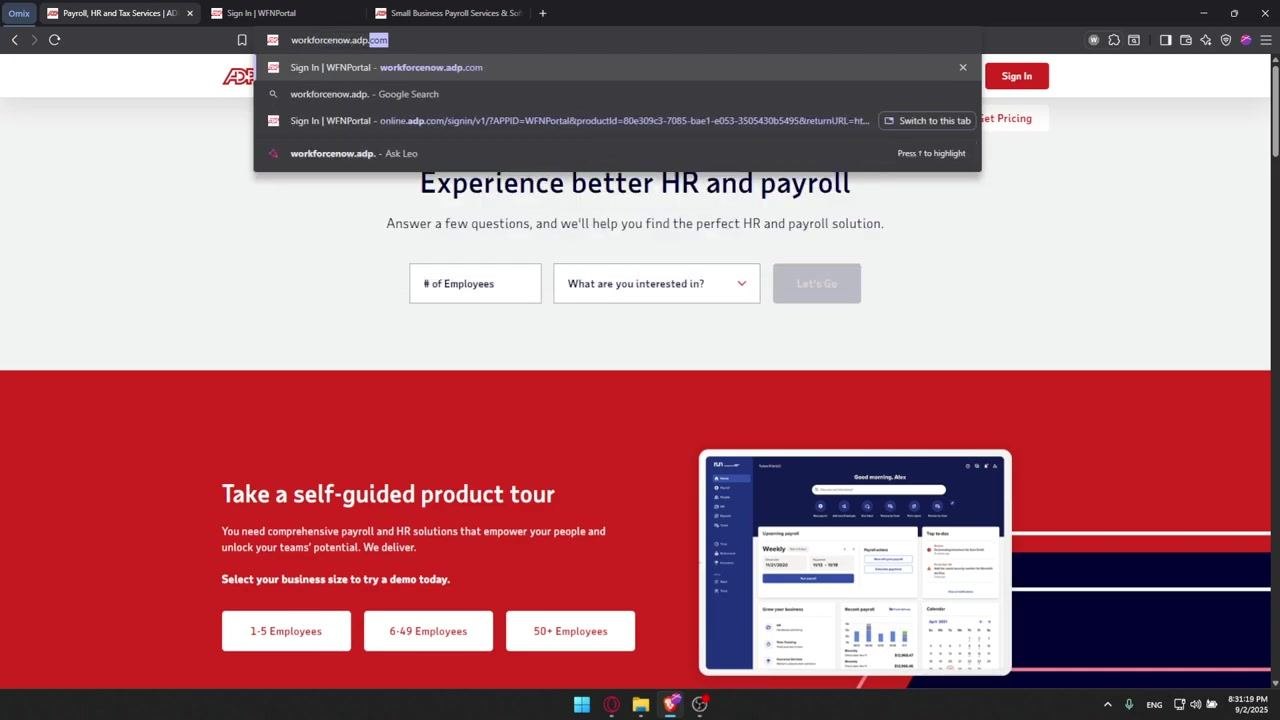Choose the 1-5 Employees demo button
The height and width of the screenshot is (720, 1280).
pos(286,631)
